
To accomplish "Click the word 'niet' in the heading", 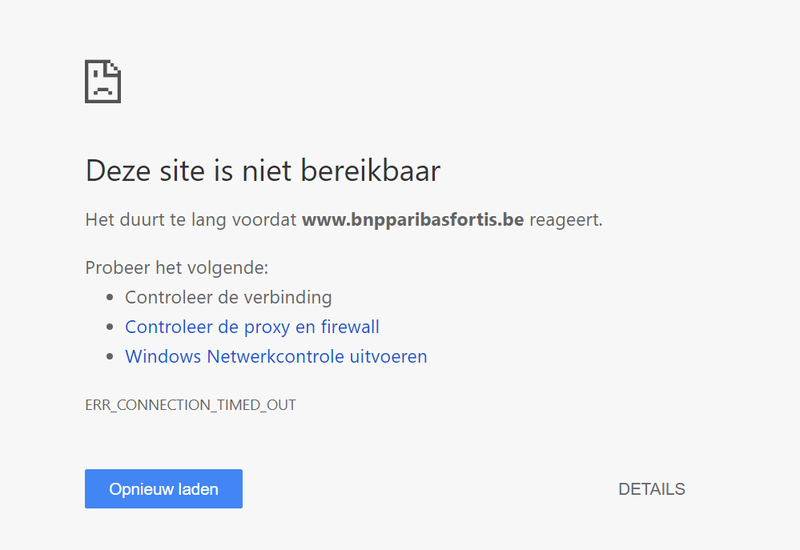I will tap(266, 170).
